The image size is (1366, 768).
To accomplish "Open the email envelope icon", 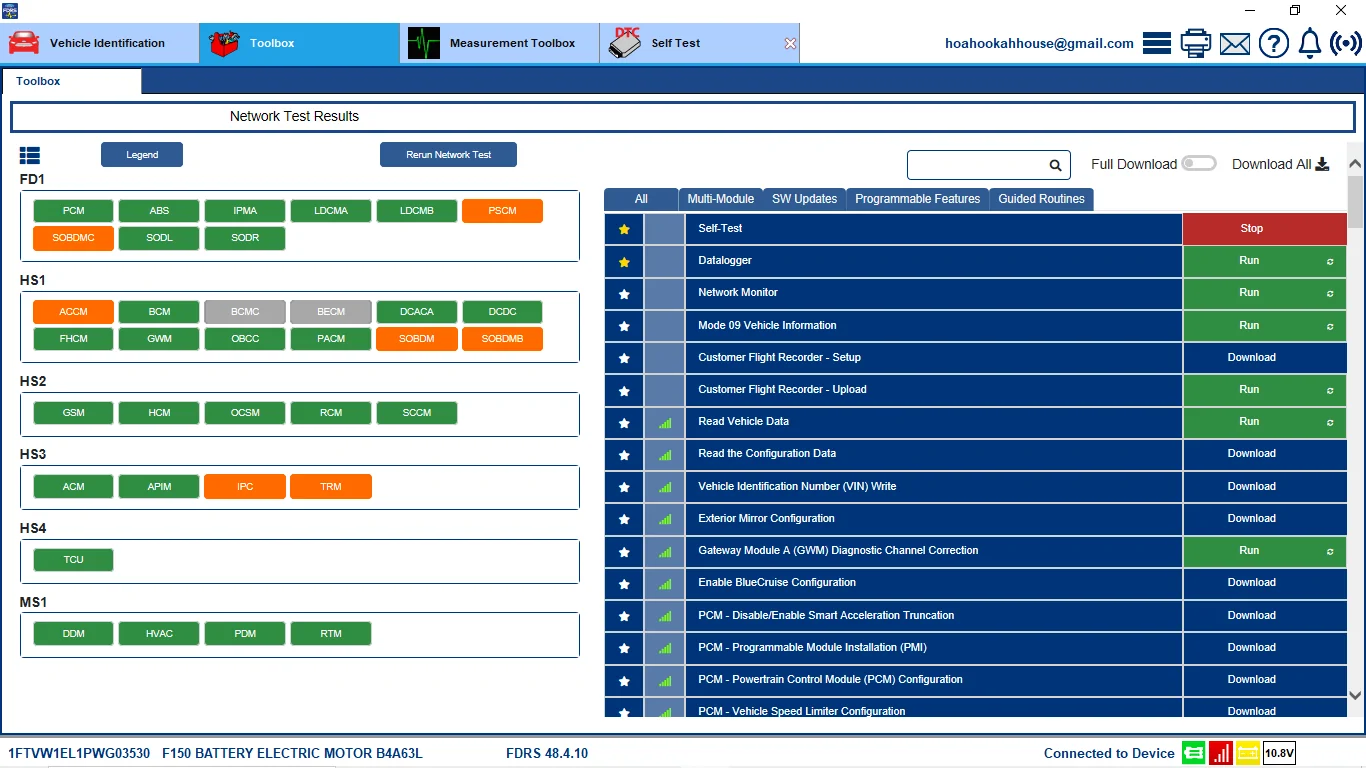I will (1235, 44).
